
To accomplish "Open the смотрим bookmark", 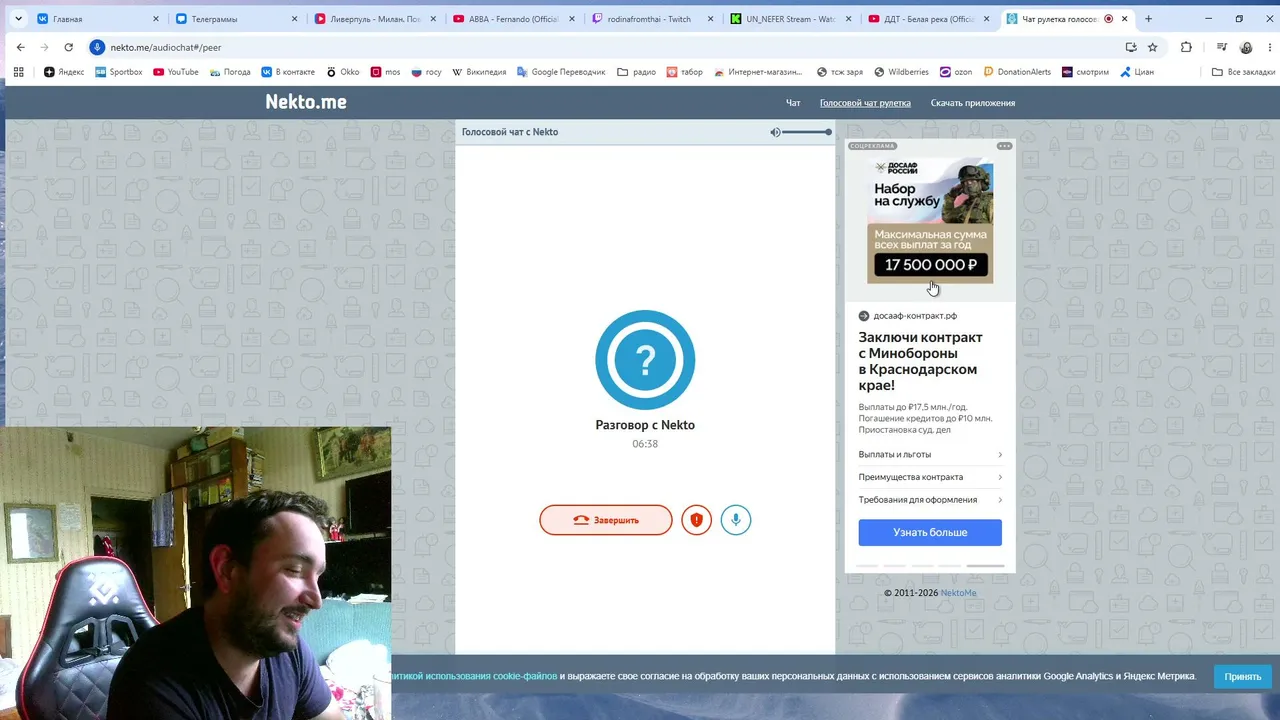I will (x=1085, y=72).
